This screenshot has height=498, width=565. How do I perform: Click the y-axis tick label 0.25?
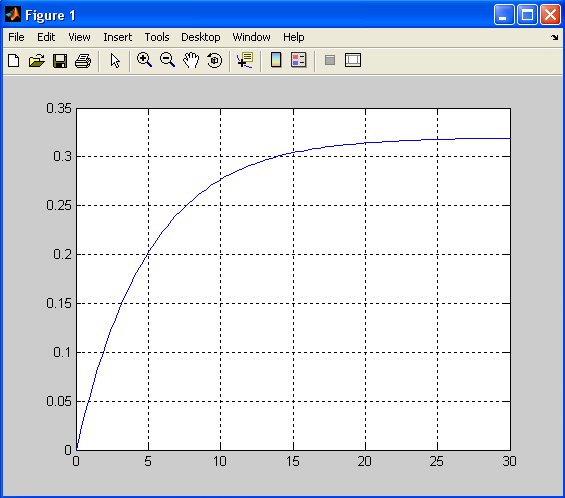pos(59,205)
